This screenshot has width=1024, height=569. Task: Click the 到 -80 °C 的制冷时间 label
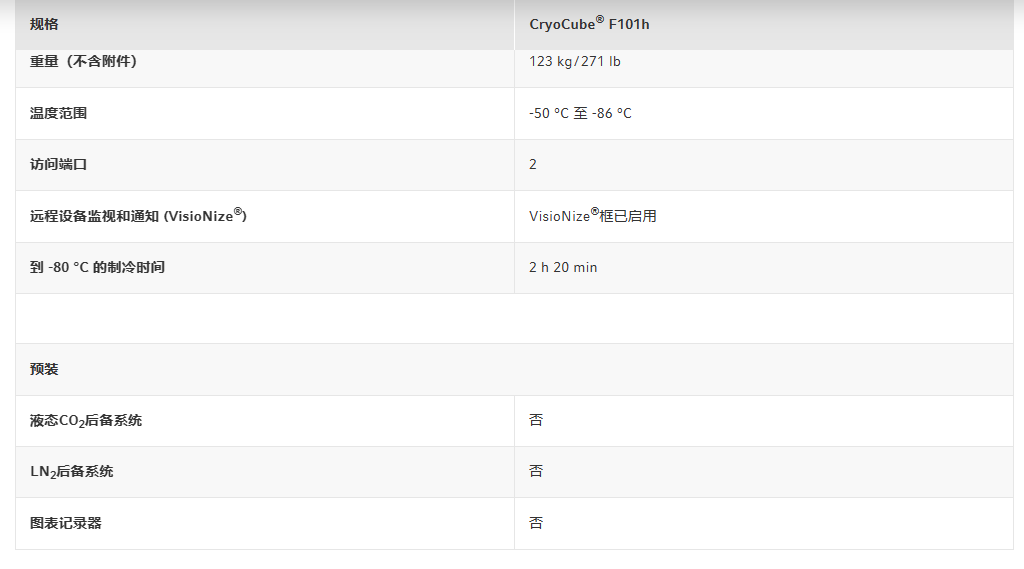(97, 267)
